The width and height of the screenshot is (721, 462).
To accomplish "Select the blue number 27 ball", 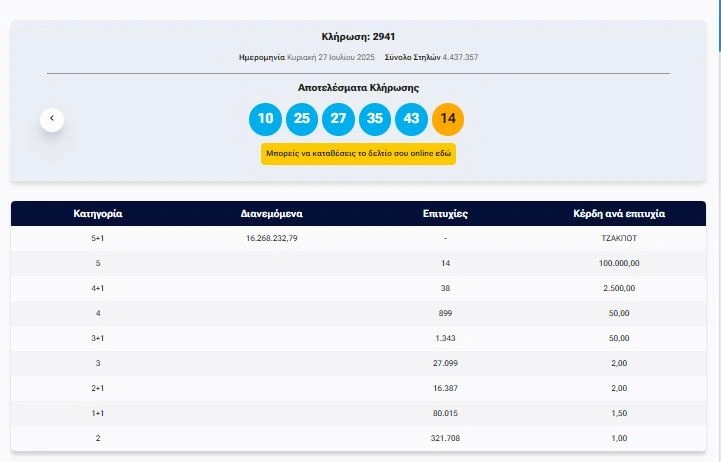I will tap(338, 119).
